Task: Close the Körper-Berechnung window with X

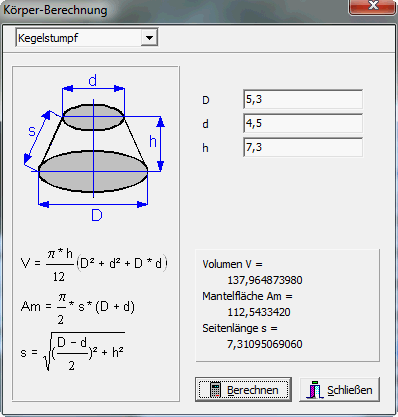Action: (x=373, y=6)
